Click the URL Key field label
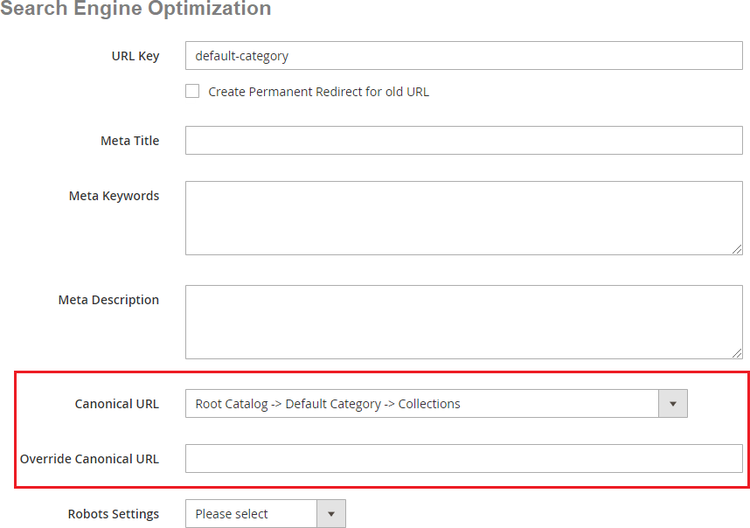The height and width of the screenshot is (528, 750). (x=135, y=56)
